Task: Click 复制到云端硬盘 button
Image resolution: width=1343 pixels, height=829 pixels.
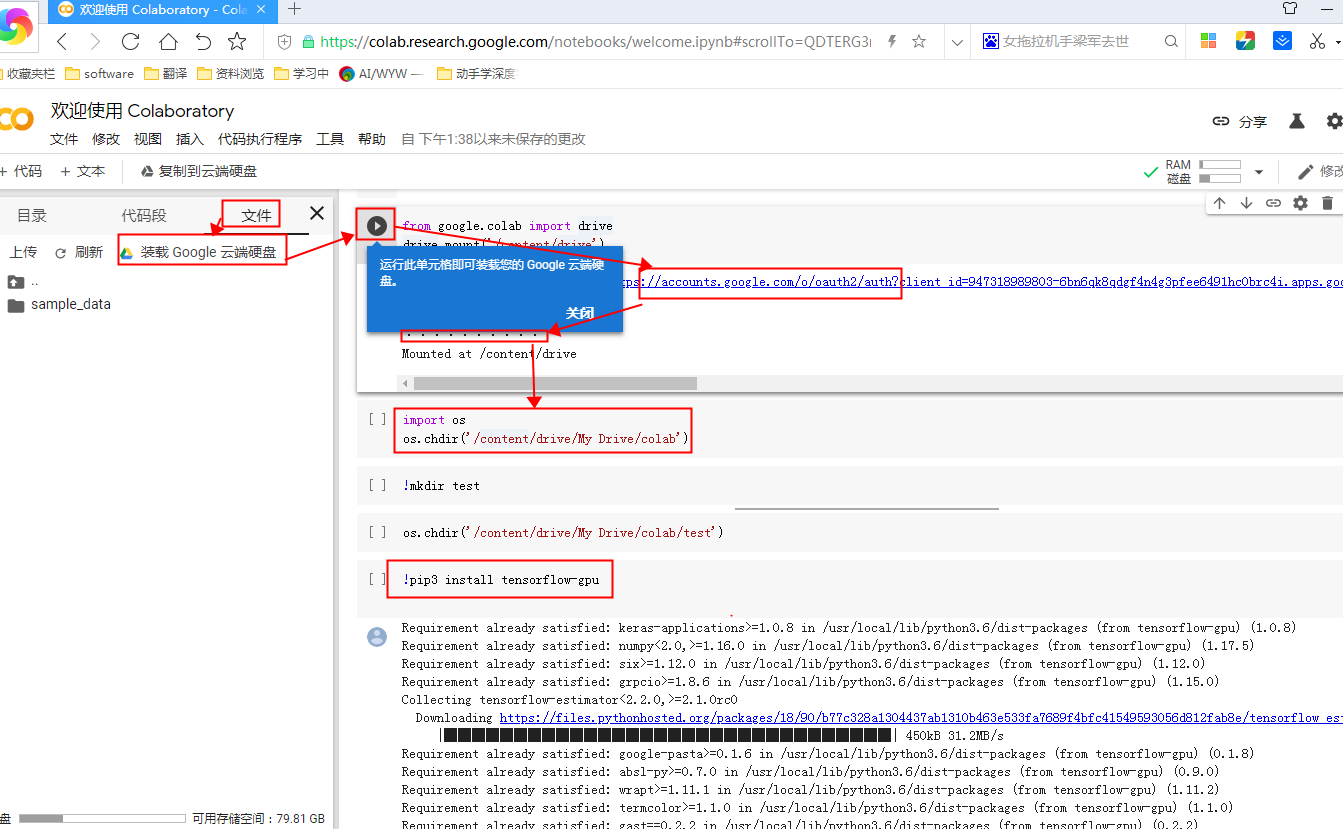Action: coord(199,171)
